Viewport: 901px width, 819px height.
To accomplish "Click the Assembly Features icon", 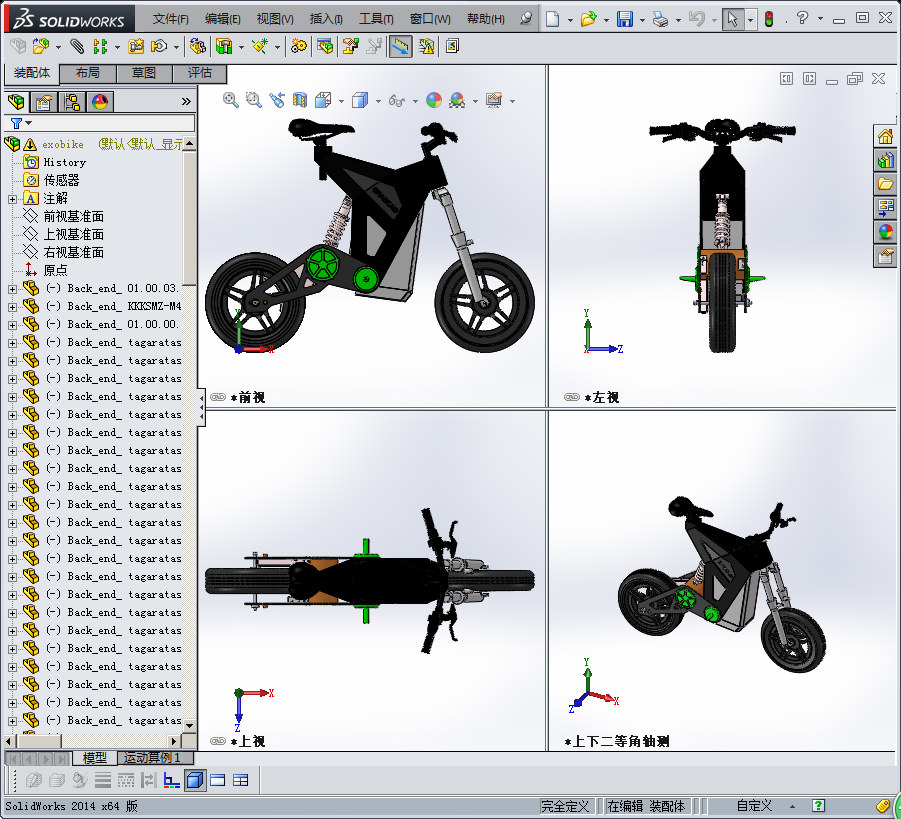I will pos(224,46).
